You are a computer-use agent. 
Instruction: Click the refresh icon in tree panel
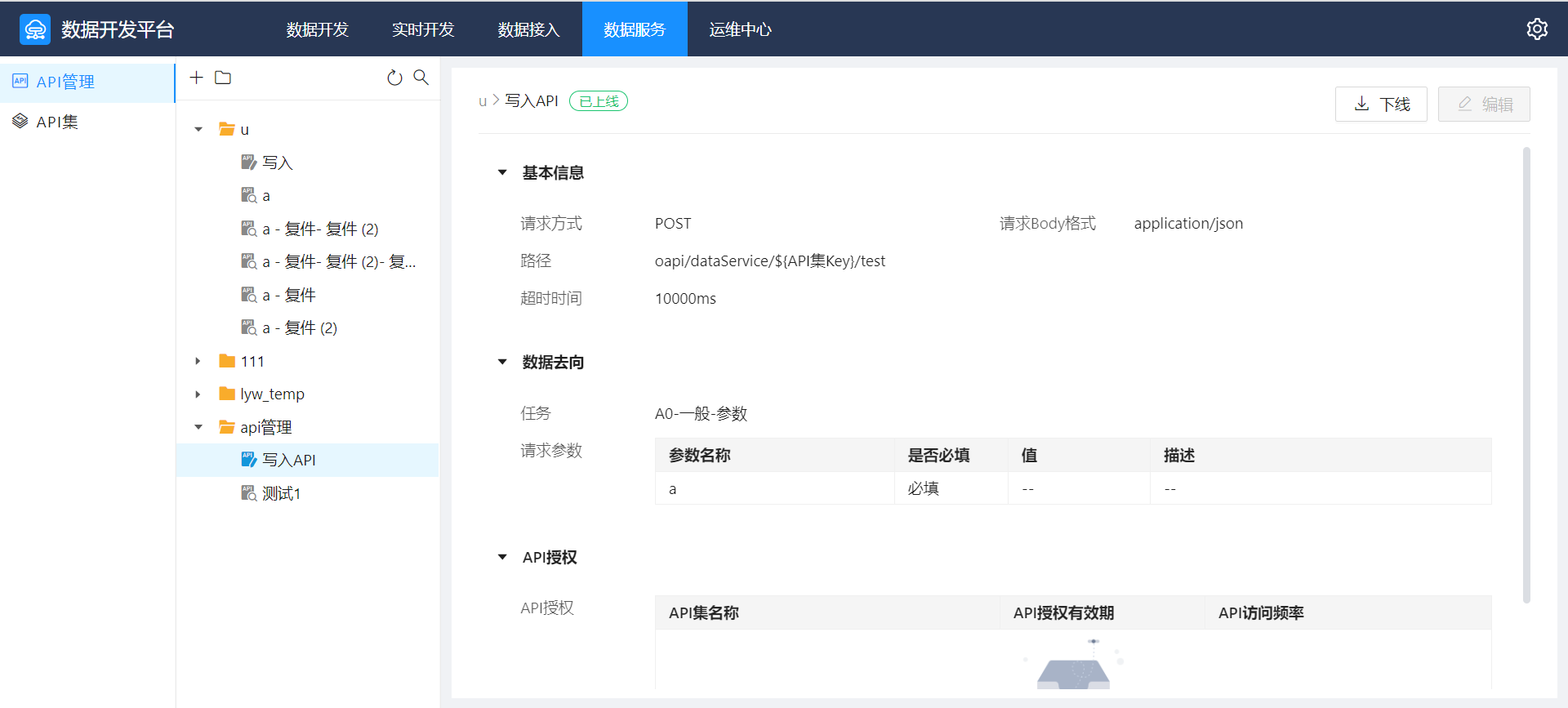tap(394, 78)
